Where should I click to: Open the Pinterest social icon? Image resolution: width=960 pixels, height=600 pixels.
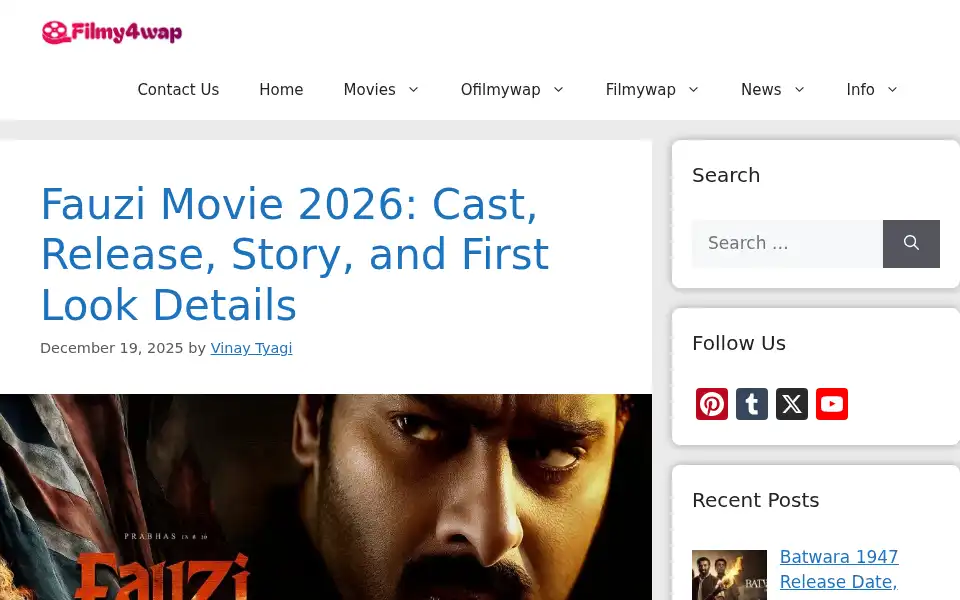click(x=711, y=404)
